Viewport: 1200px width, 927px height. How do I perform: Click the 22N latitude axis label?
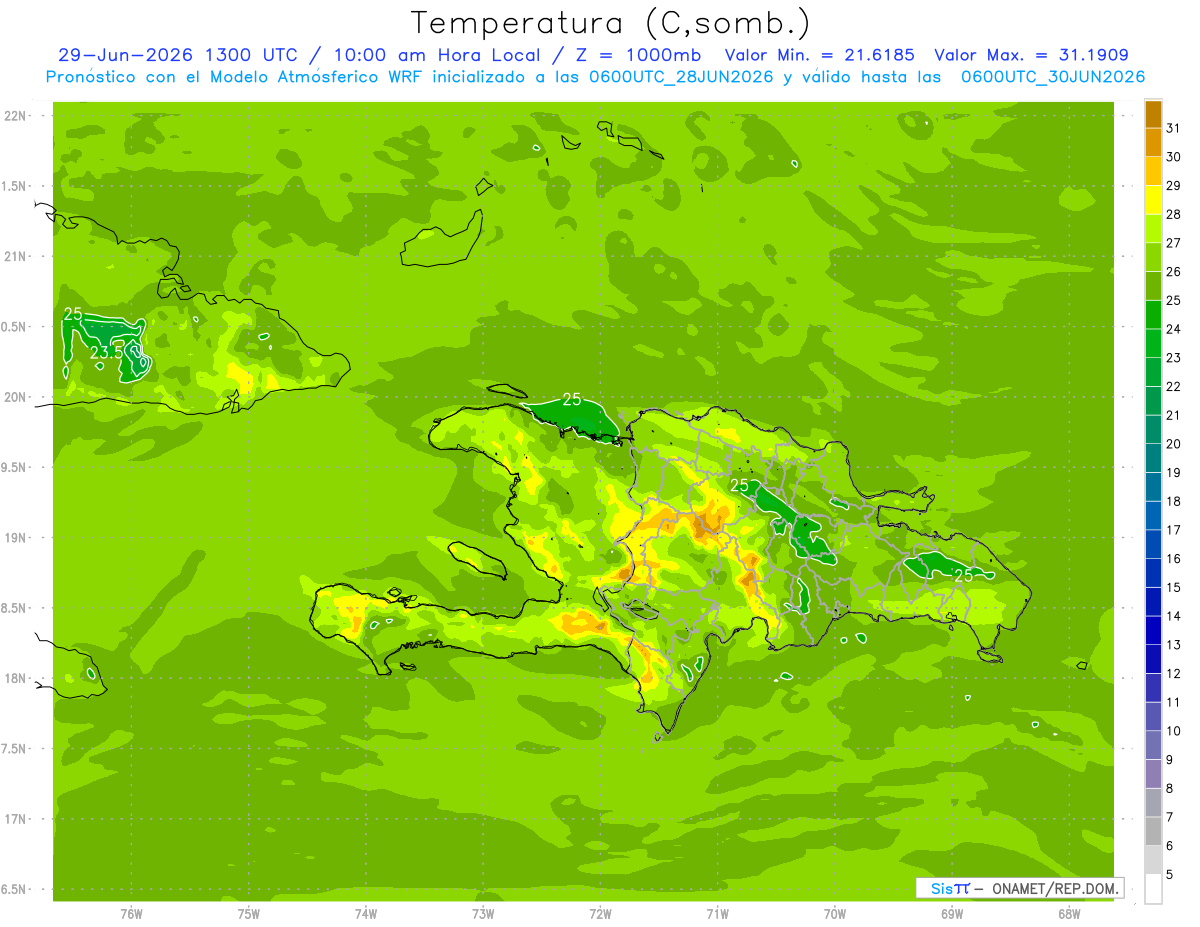click(16, 116)
